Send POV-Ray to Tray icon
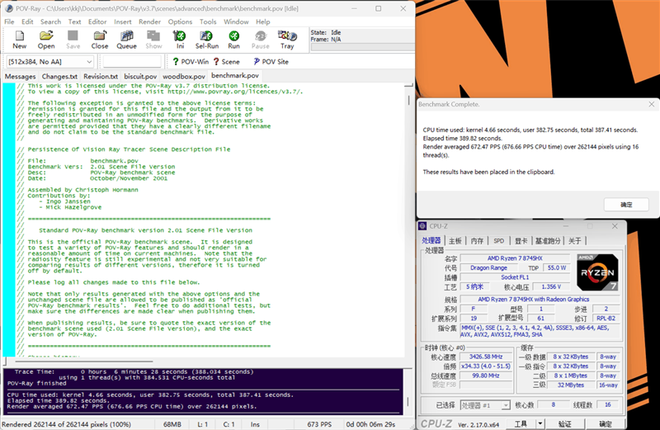Viewport: 660px width, 430px height. point(287,39)
